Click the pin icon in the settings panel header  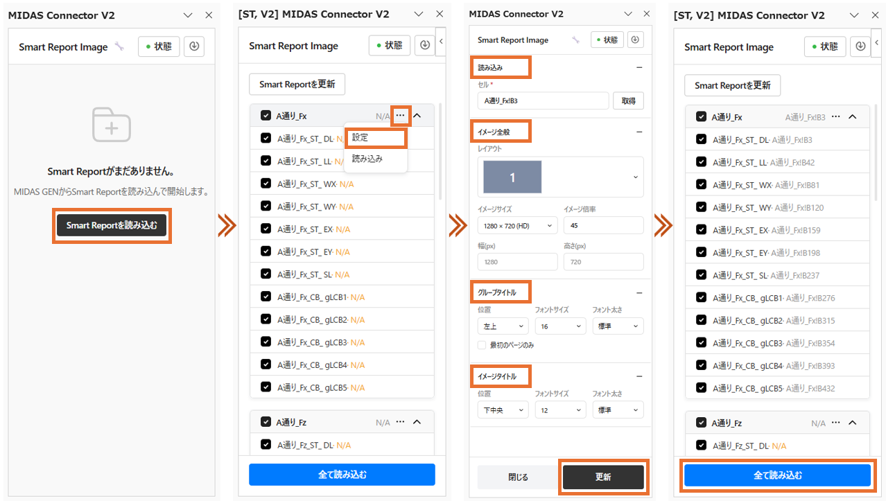click(575, 40)
